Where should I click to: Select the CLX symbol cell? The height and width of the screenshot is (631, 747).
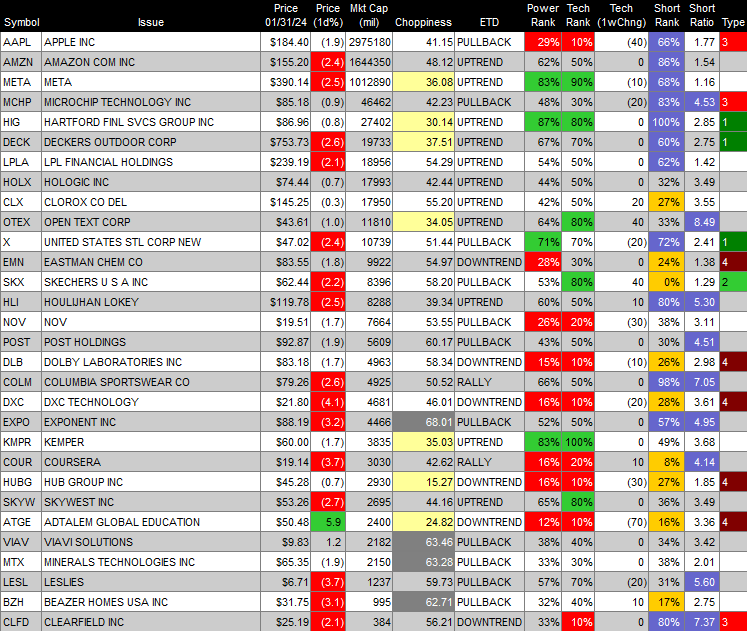[21, 202]
